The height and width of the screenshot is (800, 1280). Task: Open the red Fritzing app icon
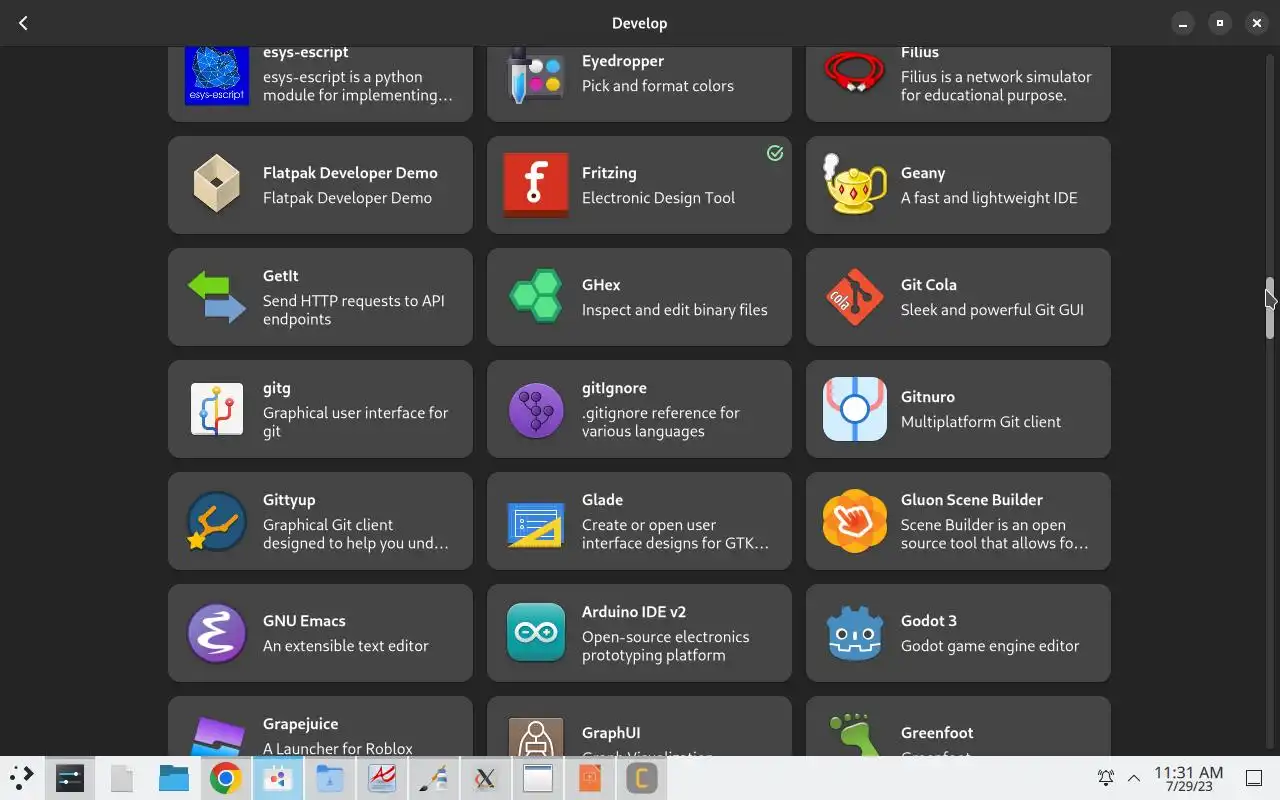tap(536, 185)
